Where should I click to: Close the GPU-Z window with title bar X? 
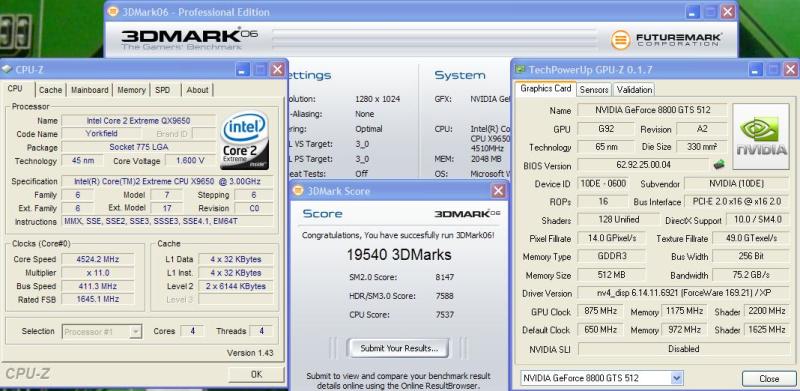pyautogui.click(x=790, y=69)
